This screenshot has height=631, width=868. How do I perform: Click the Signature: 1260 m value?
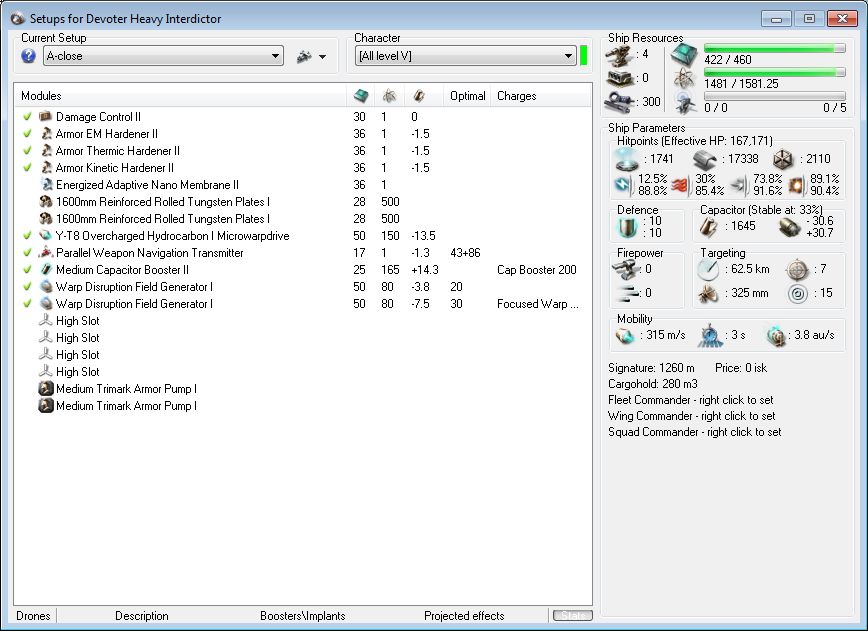click(651, 368)
